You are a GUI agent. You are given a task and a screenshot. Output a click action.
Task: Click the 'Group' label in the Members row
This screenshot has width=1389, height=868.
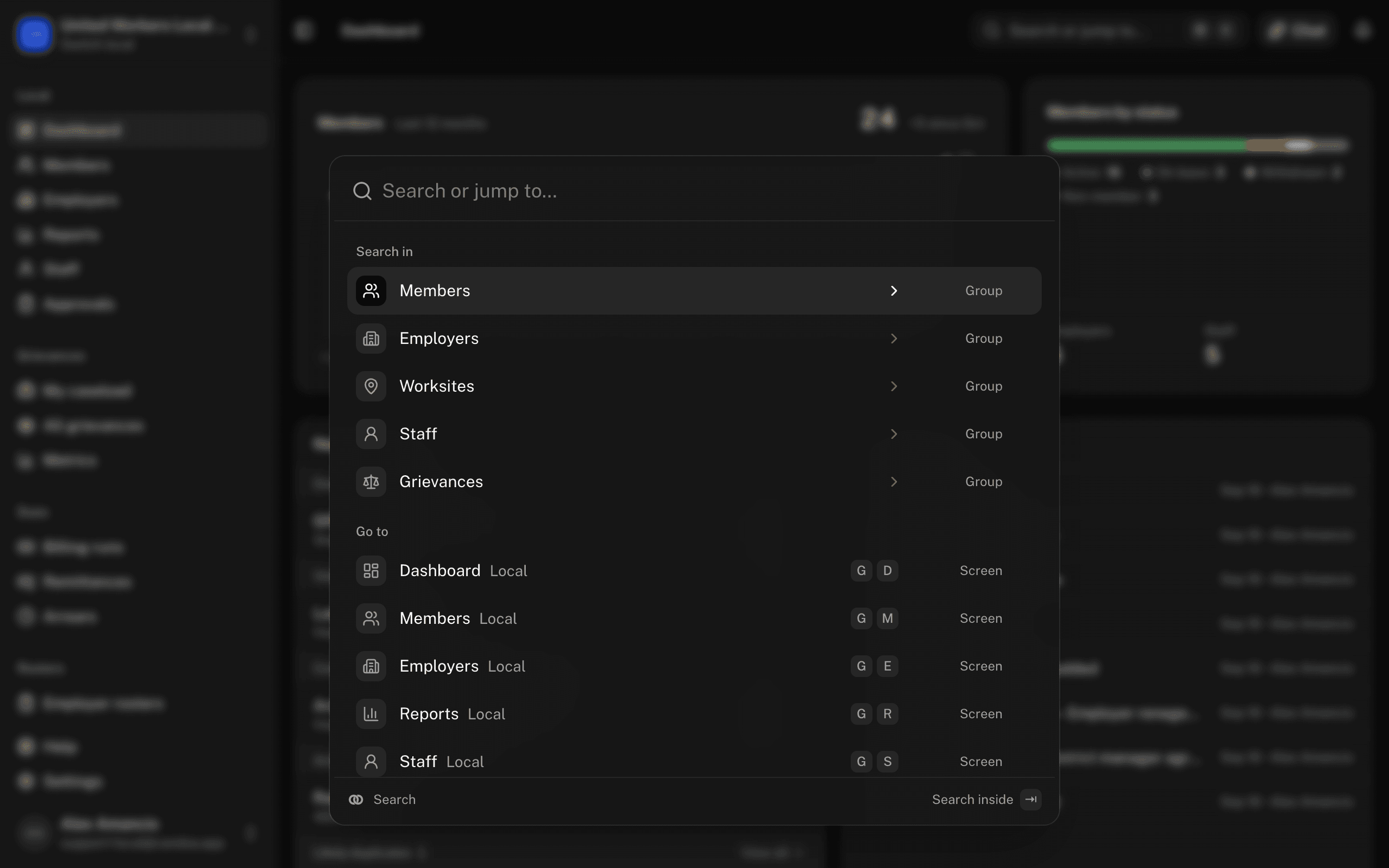(x=983, y=290)
